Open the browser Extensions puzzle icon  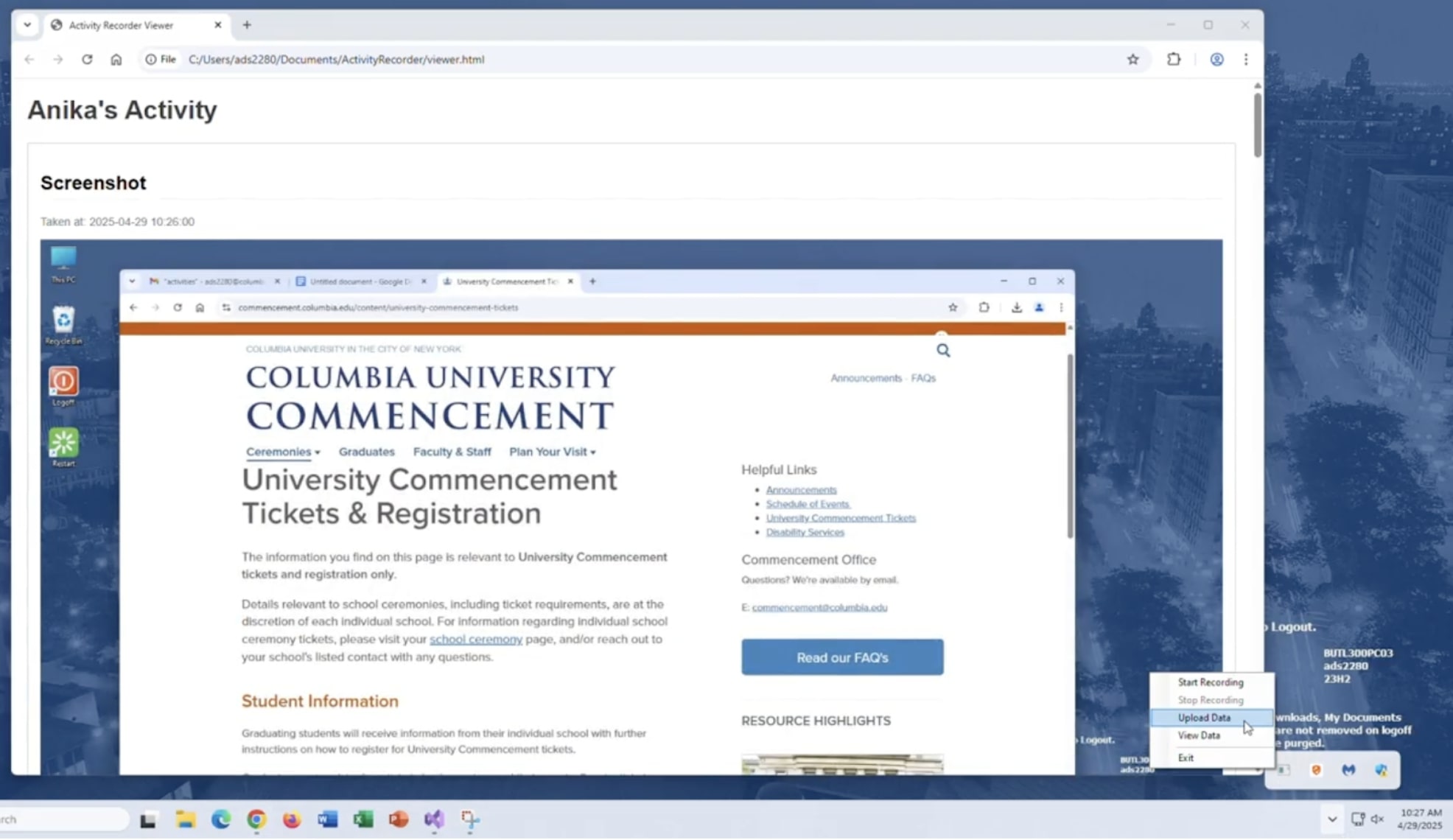pos(1174,60)
